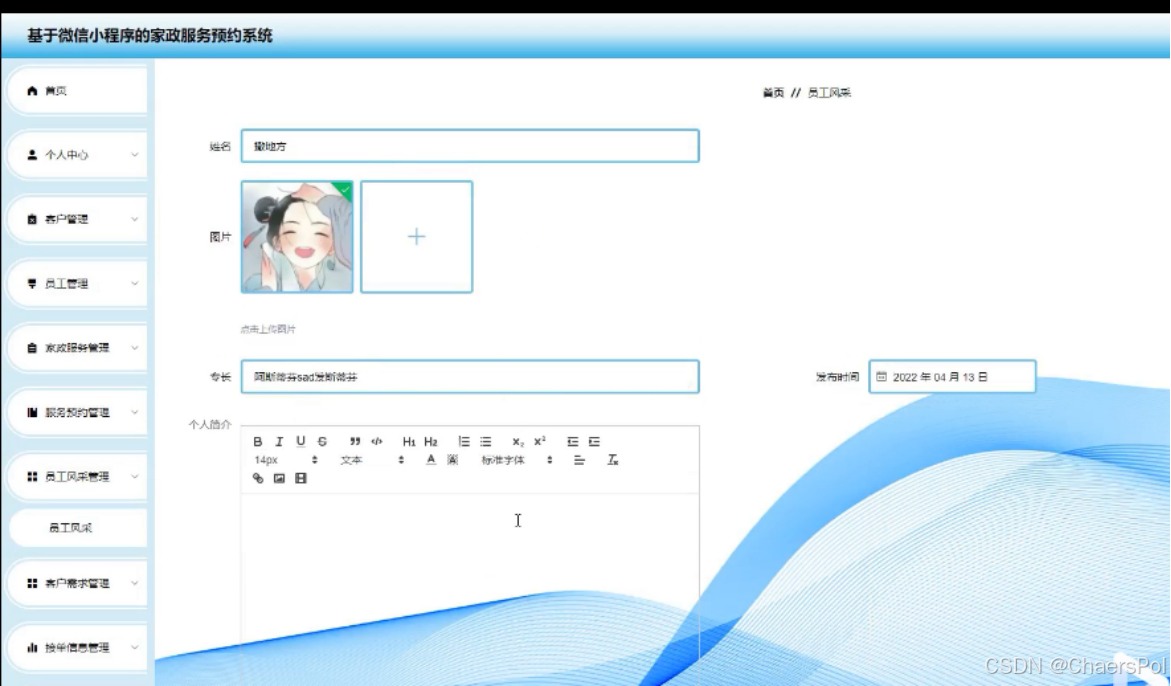Apply superscript formatting
1171x686 pixels.
tap(540, 441)
